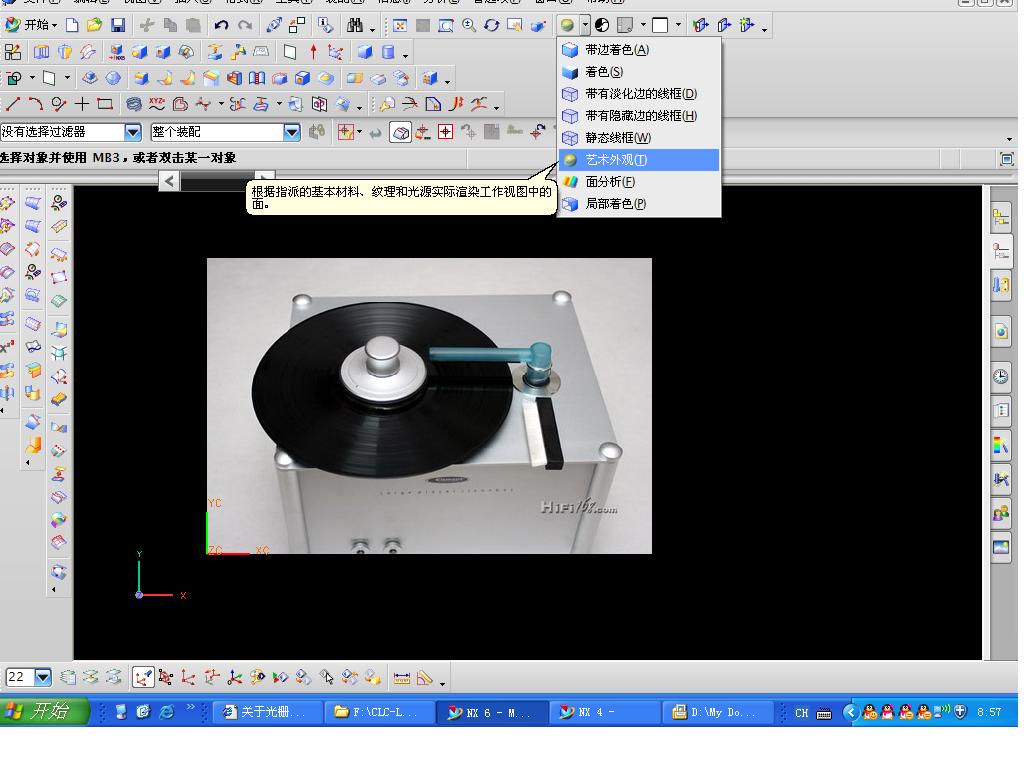Open the Assembly Navigator side tab
Image resolution: width=1024 pixels, height=768 pixels.
click(1001, 218)
